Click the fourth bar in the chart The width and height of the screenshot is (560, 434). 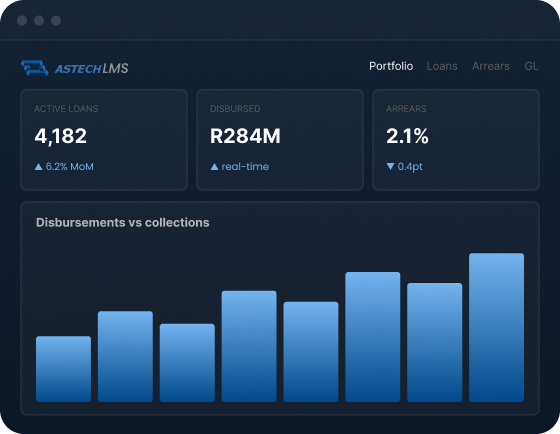[249, 346]
